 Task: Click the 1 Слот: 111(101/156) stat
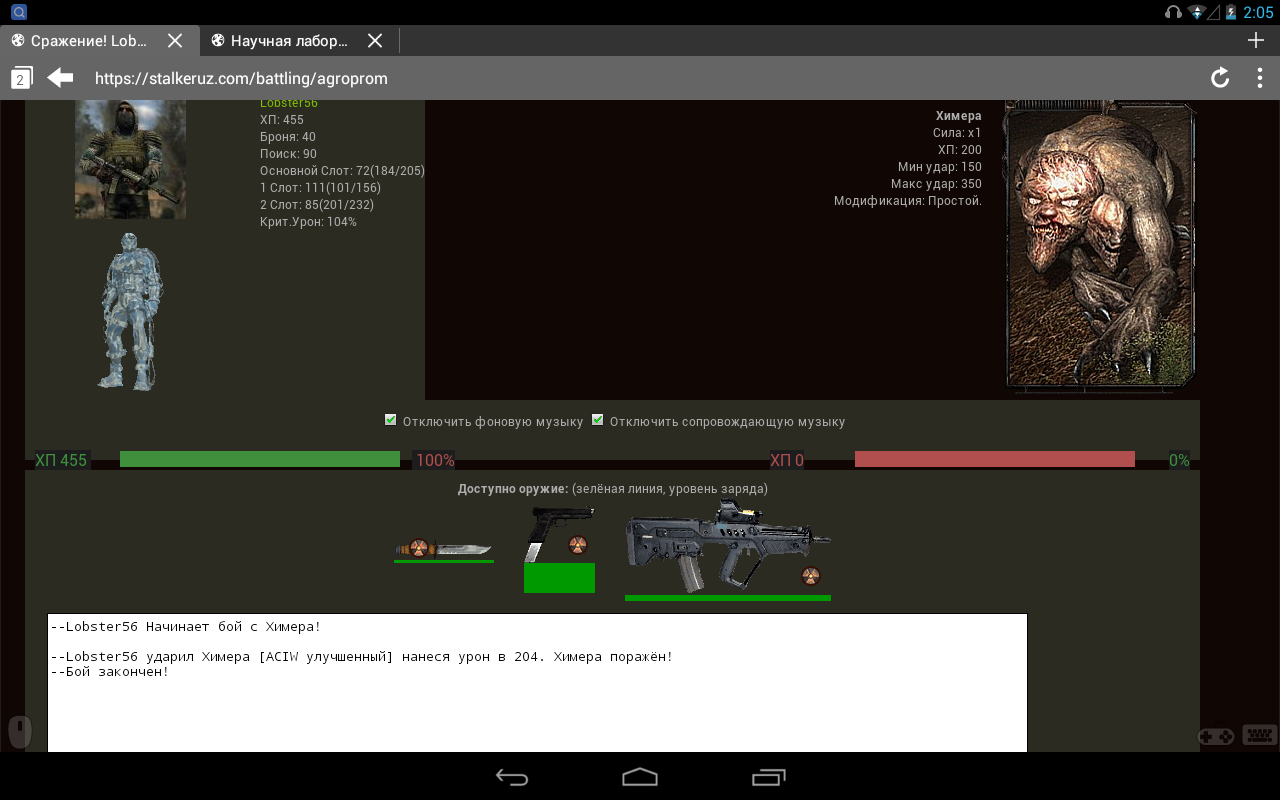coord(320,188)
